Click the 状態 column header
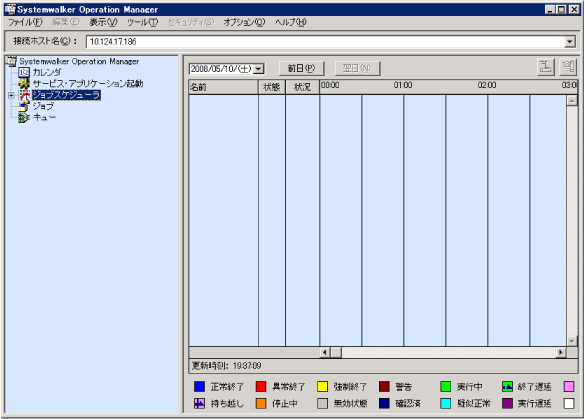 272,87
